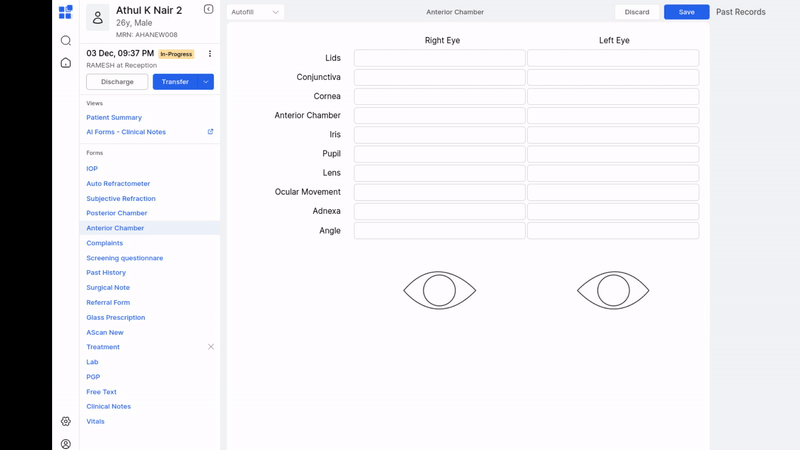Click the Right Eye Adnexa field
The width and height of the screenshot is (800, 450).
439,211
